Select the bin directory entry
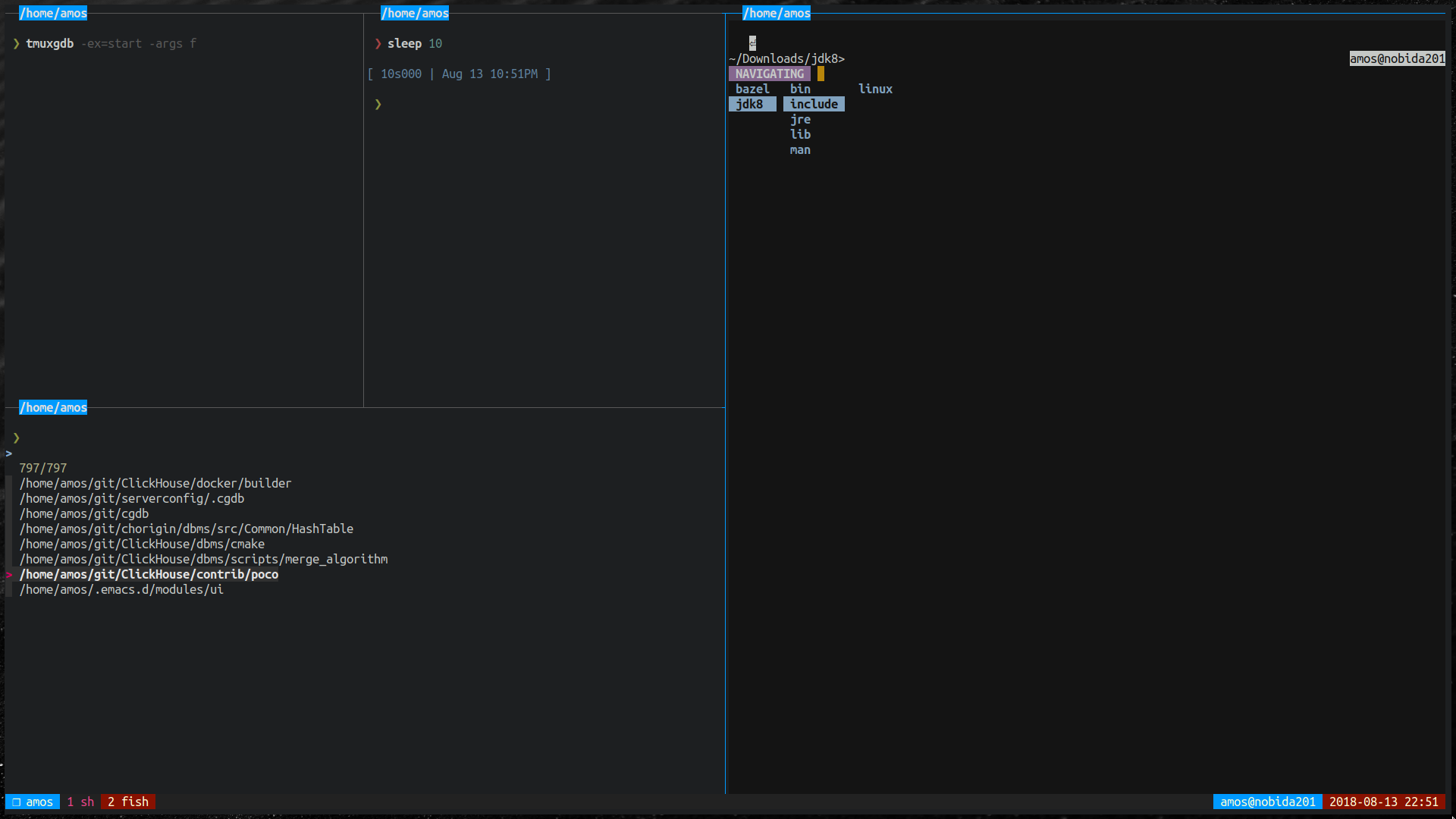Image resolution: width=1456 pixels, height=819 pixels. pos(800,89)
